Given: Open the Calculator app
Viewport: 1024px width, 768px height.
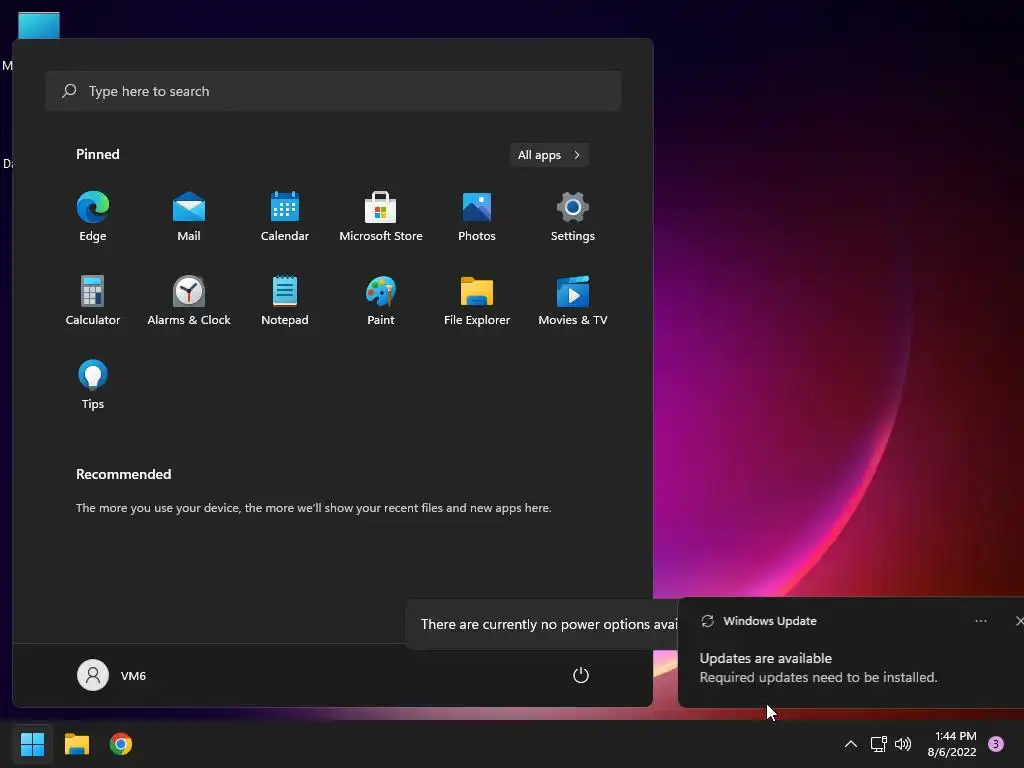Looking at the screenshot, I should (x=93, y=300).
